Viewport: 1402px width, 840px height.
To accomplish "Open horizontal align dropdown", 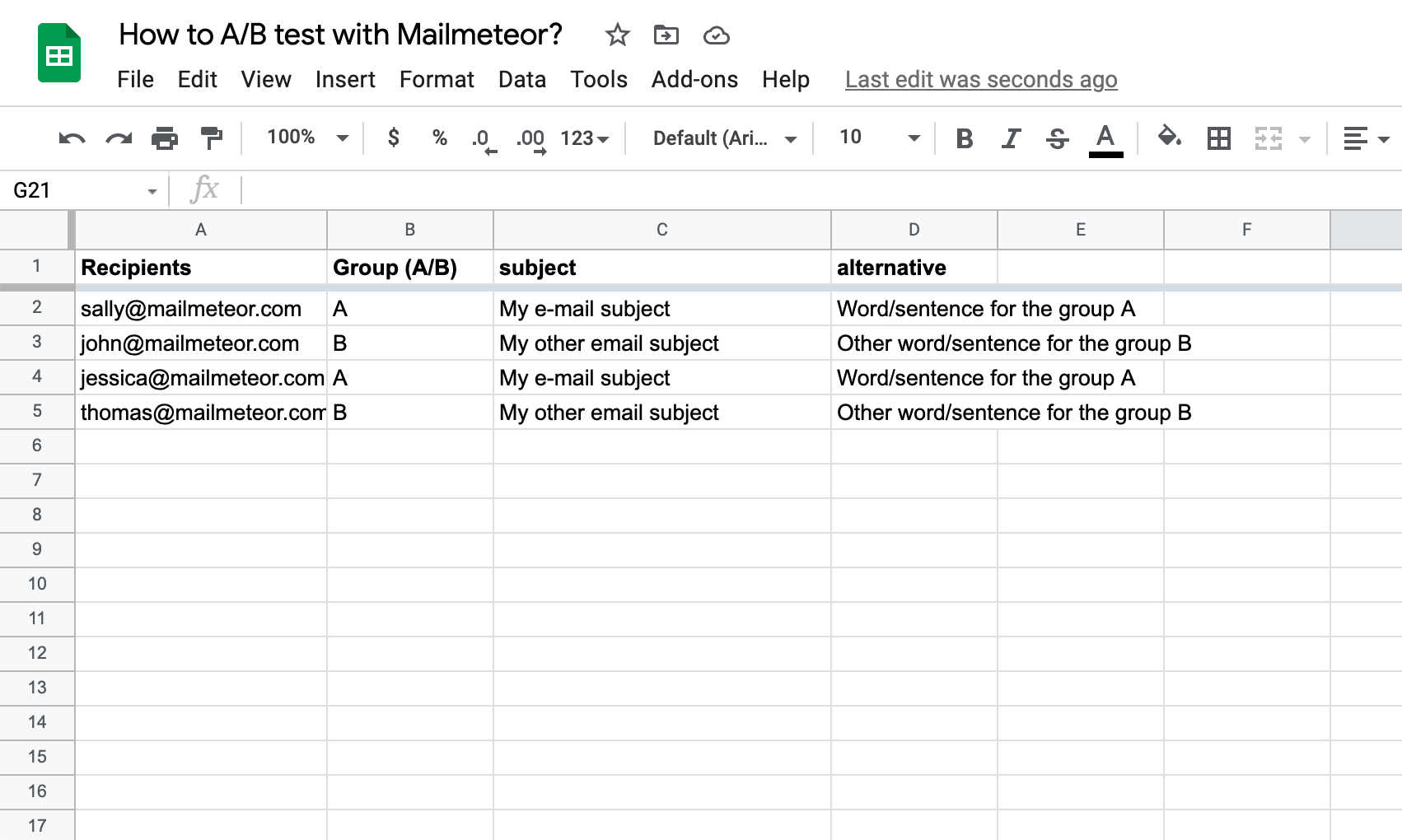I will point(1366,138).
